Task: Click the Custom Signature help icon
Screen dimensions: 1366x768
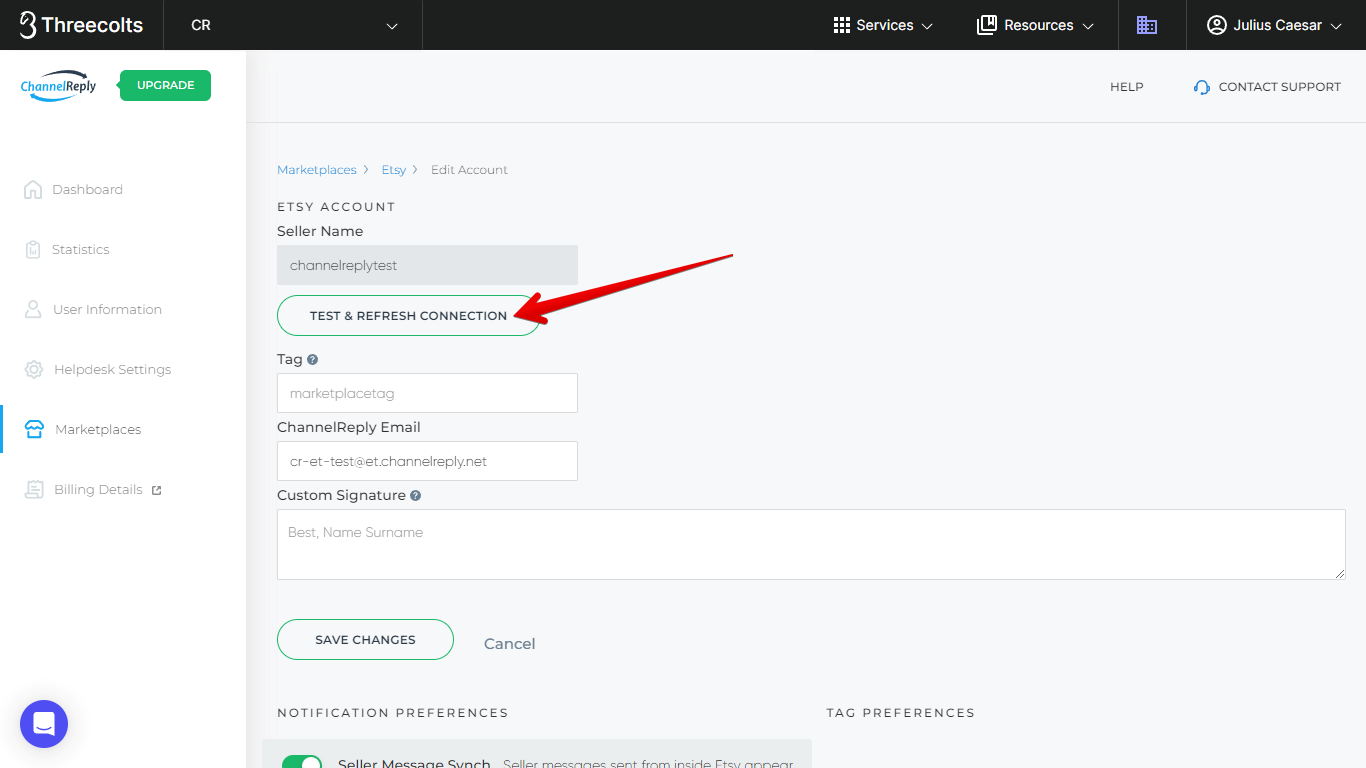Action: pyautogui.click(x=415, y=495)
